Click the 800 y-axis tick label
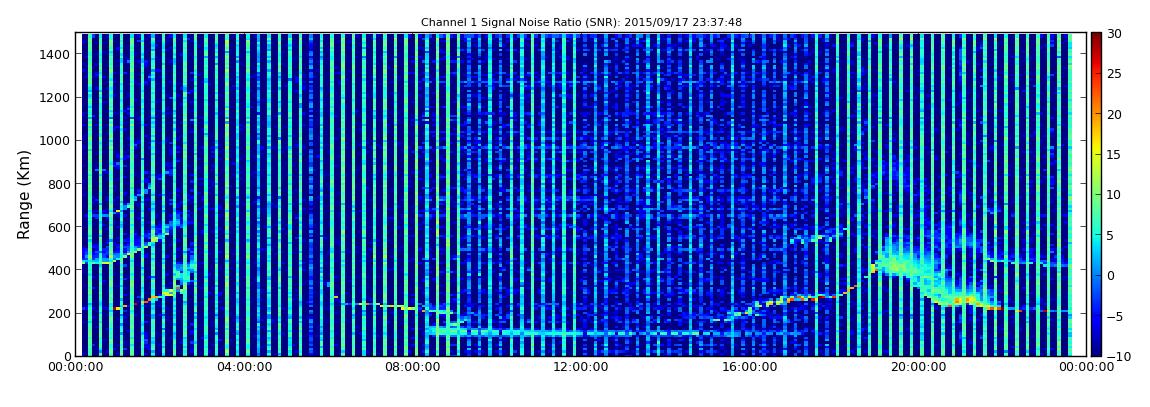This screenshot has height=407, width=1150. tap(59, 184)
